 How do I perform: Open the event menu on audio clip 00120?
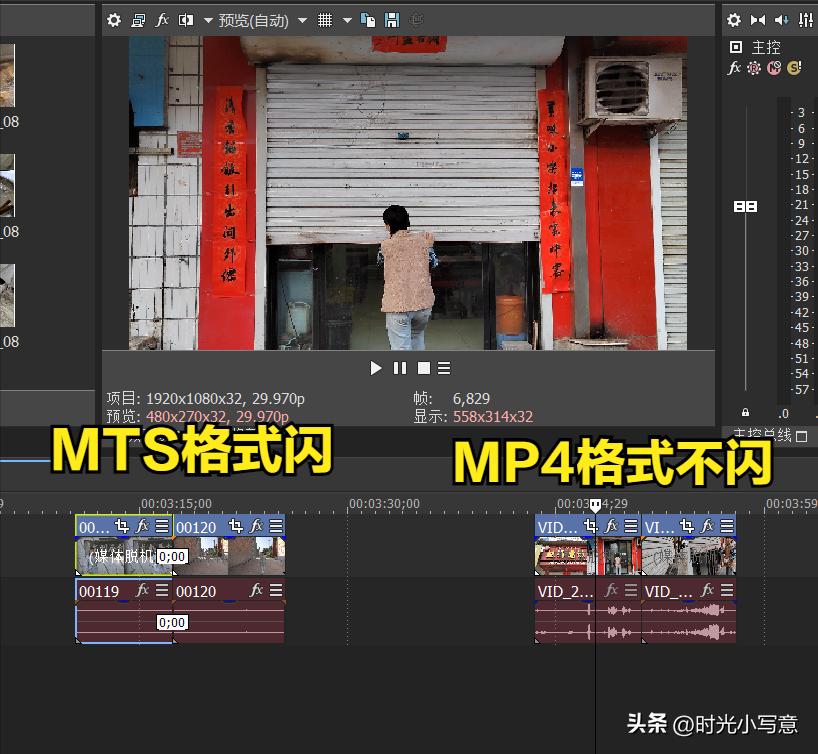[274, 590]
